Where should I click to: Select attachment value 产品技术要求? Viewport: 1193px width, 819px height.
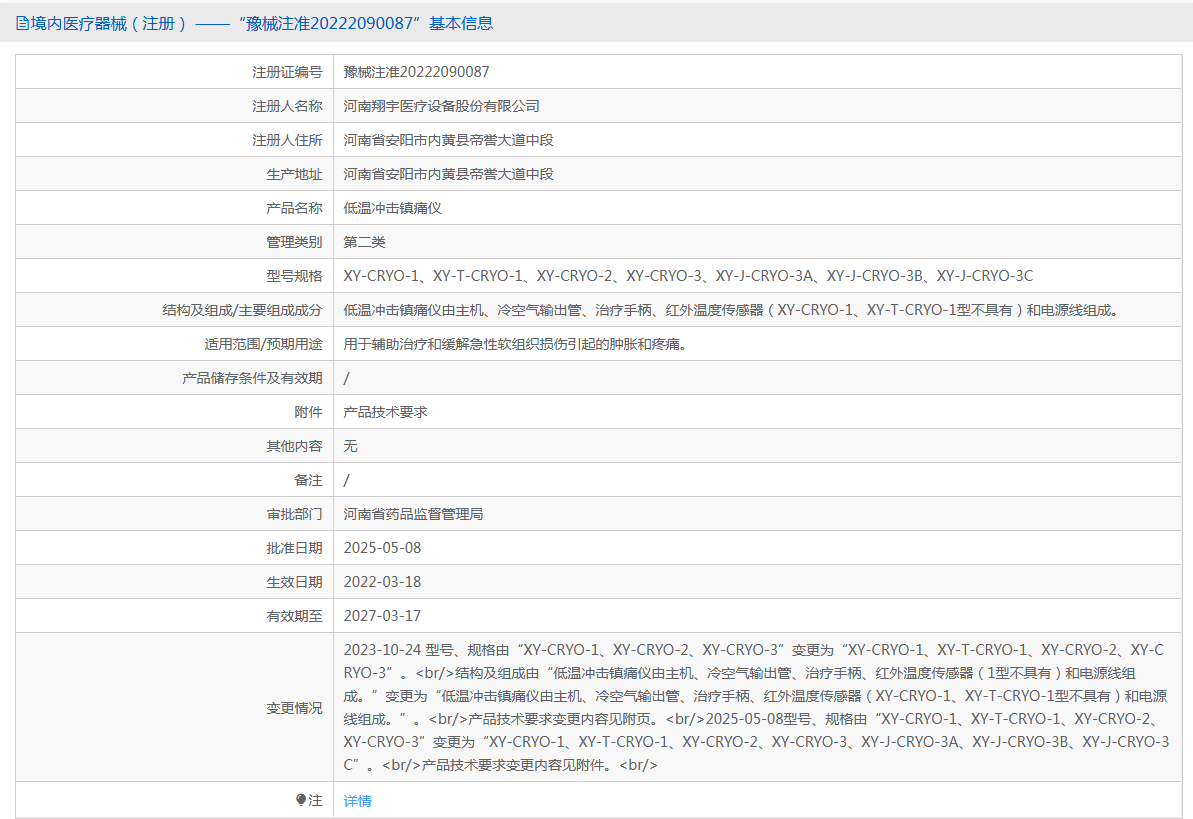tap(386, 412)
